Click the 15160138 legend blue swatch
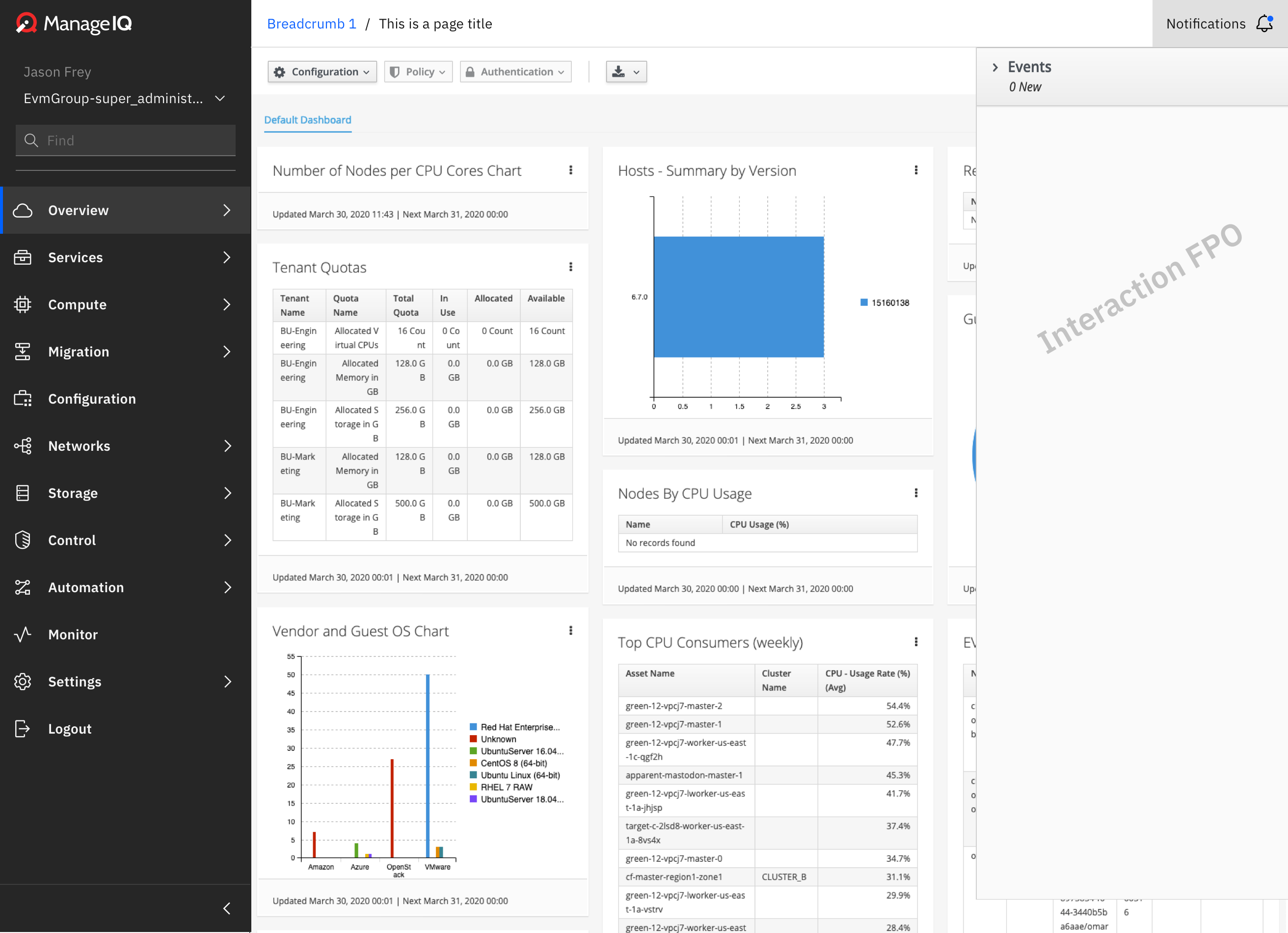Screen dimensions: 1288x933 864,302
